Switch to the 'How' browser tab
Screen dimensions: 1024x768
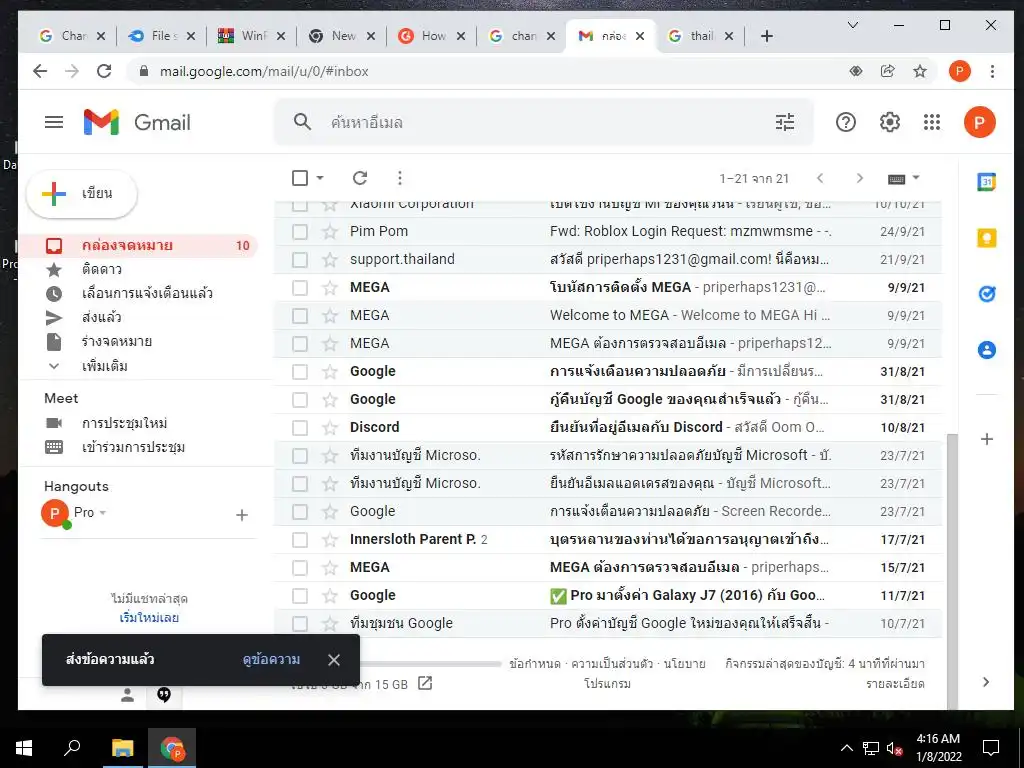tap(431, 36)
